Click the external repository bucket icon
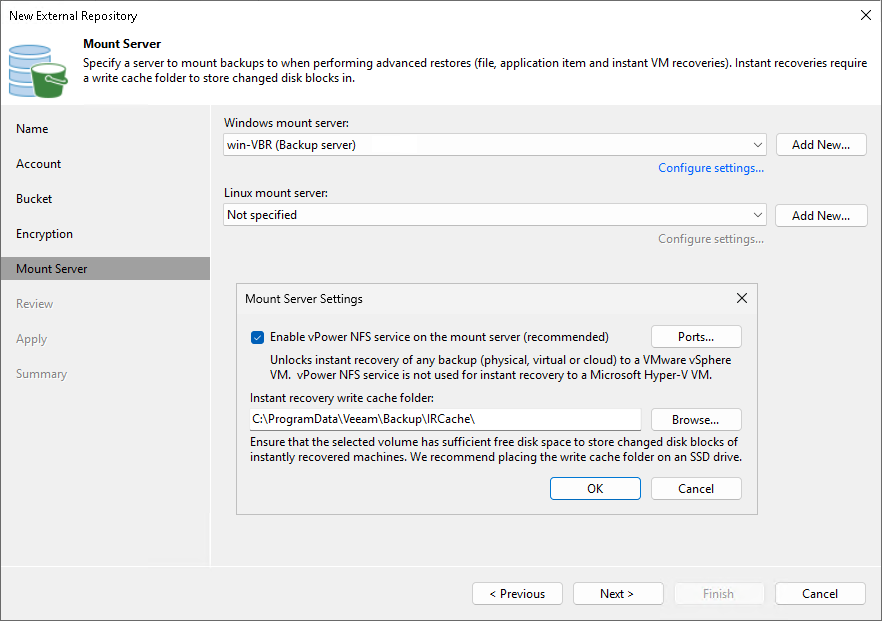Viewport: 882px width, 621px height. tap(38, 71)
